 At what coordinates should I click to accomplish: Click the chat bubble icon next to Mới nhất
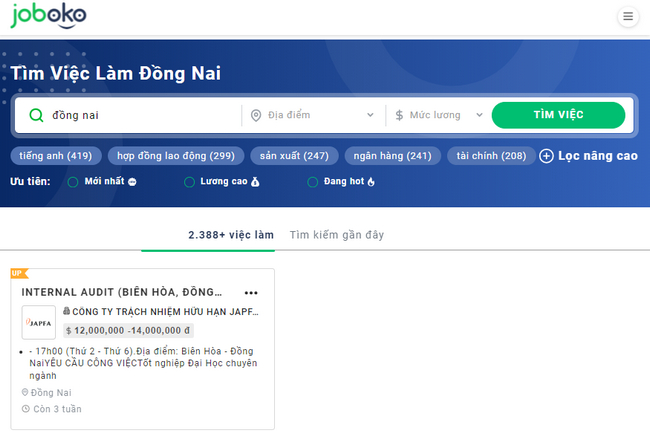(x=132, y=182)
